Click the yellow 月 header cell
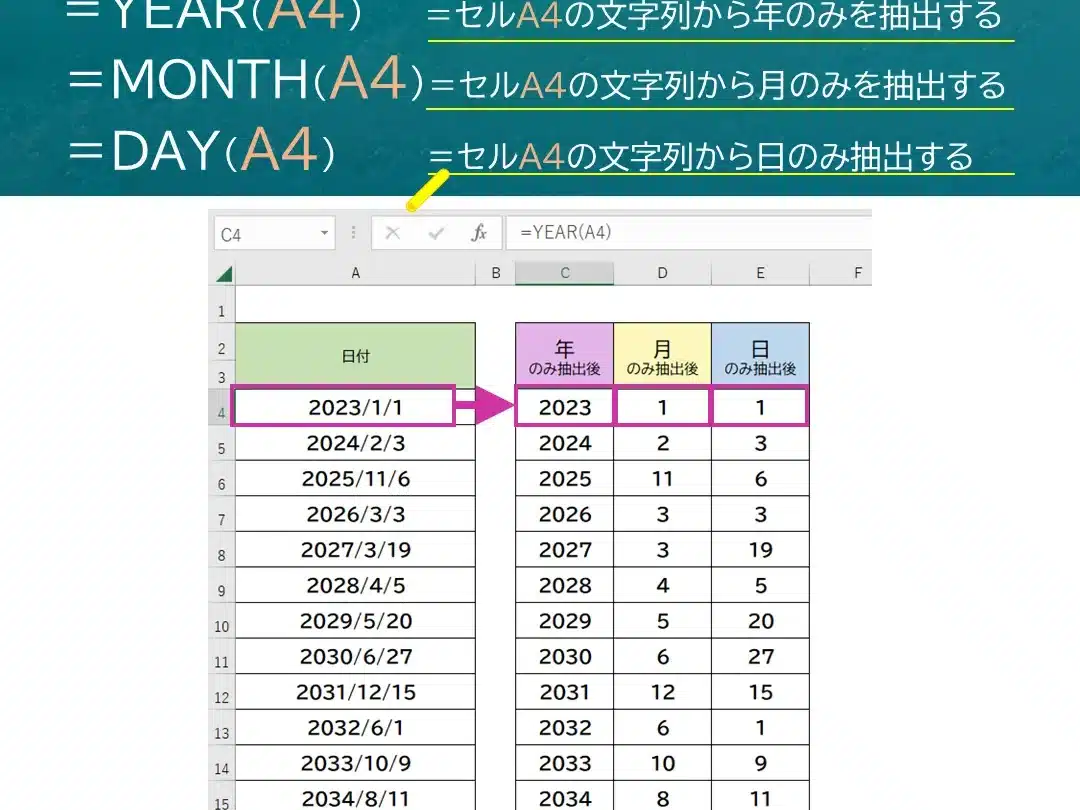Viewport: 1080px width, 810px height. [x=662, y=356]
